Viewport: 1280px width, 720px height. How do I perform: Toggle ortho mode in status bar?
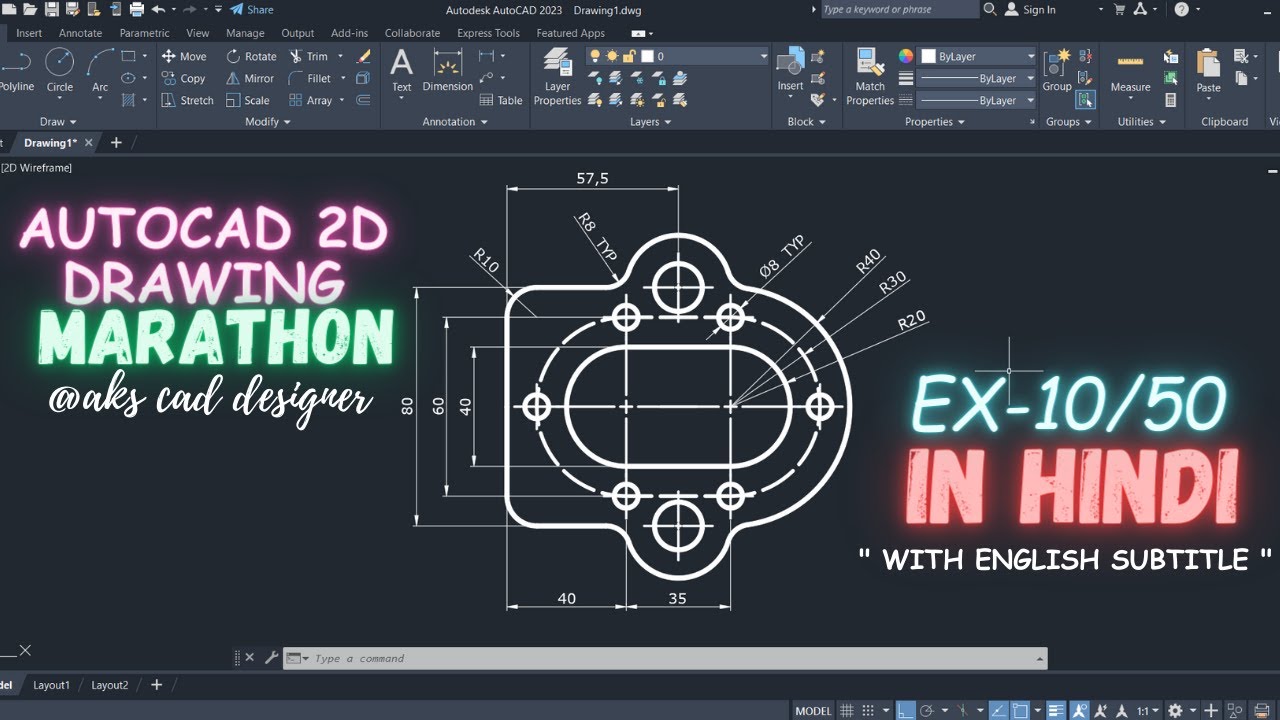(x=905, y=711)
